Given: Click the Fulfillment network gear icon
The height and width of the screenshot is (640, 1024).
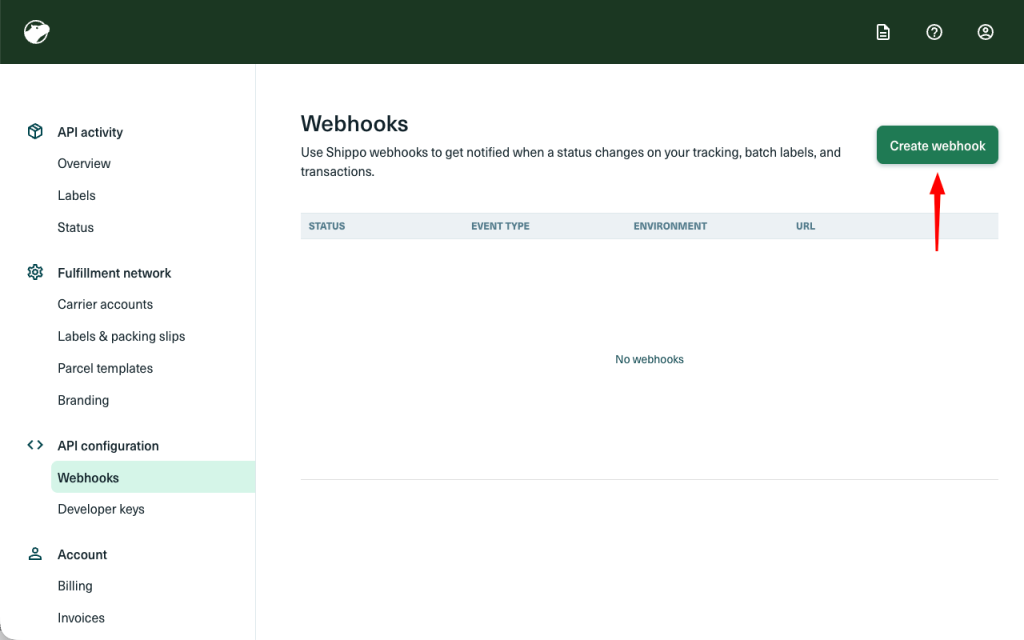Looking at the screenshot, I should (35, 272).
